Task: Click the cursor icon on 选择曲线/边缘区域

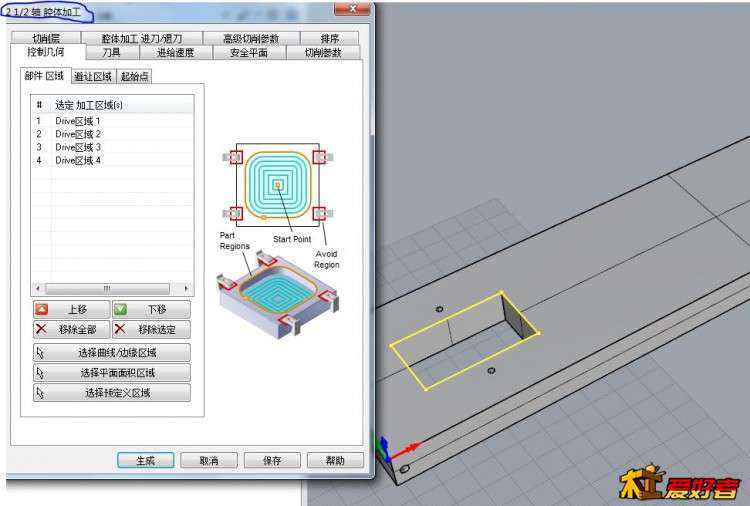Action: (x=40, y=353)
